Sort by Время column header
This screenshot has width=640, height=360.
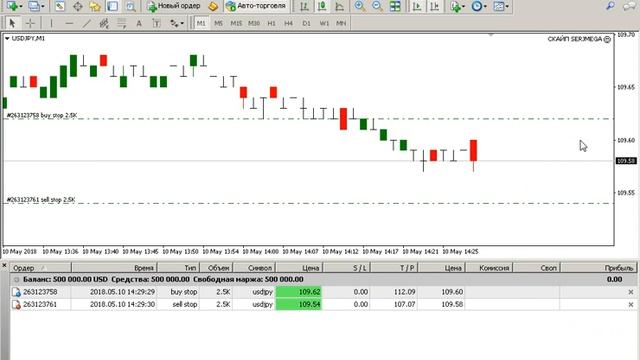114,268
